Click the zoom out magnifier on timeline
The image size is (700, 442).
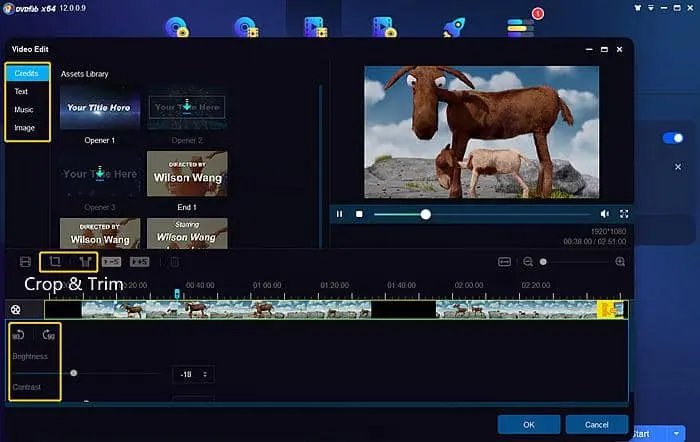528,262
